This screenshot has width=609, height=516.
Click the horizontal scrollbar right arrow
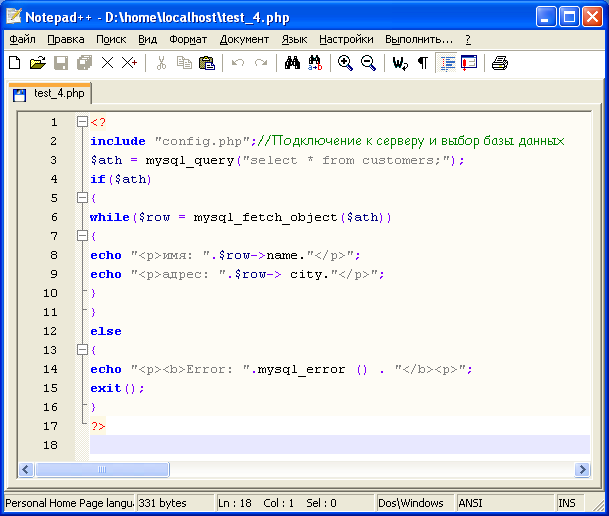click(581, 469)
